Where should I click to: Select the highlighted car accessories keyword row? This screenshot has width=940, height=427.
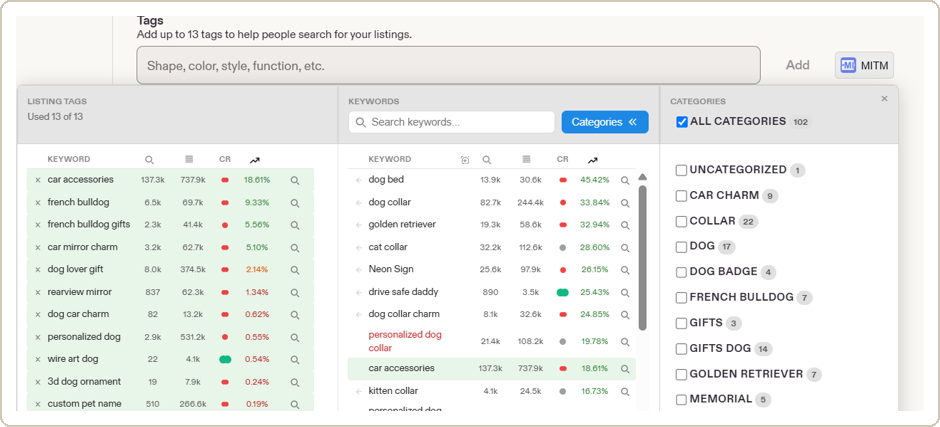[492, 369]
